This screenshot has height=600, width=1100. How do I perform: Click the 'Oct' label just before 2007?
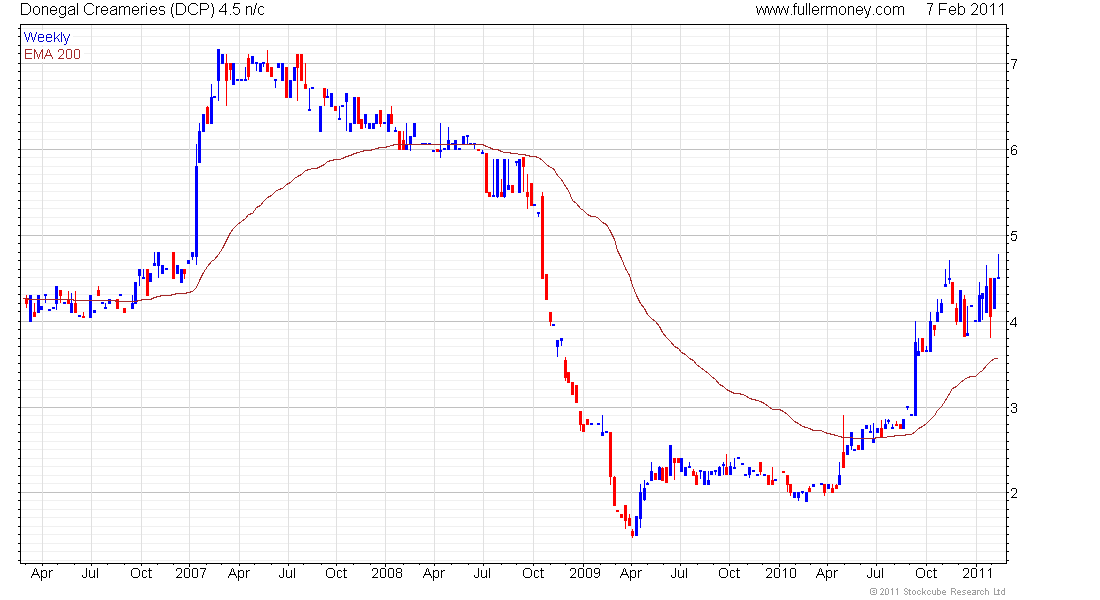(141, 573)
